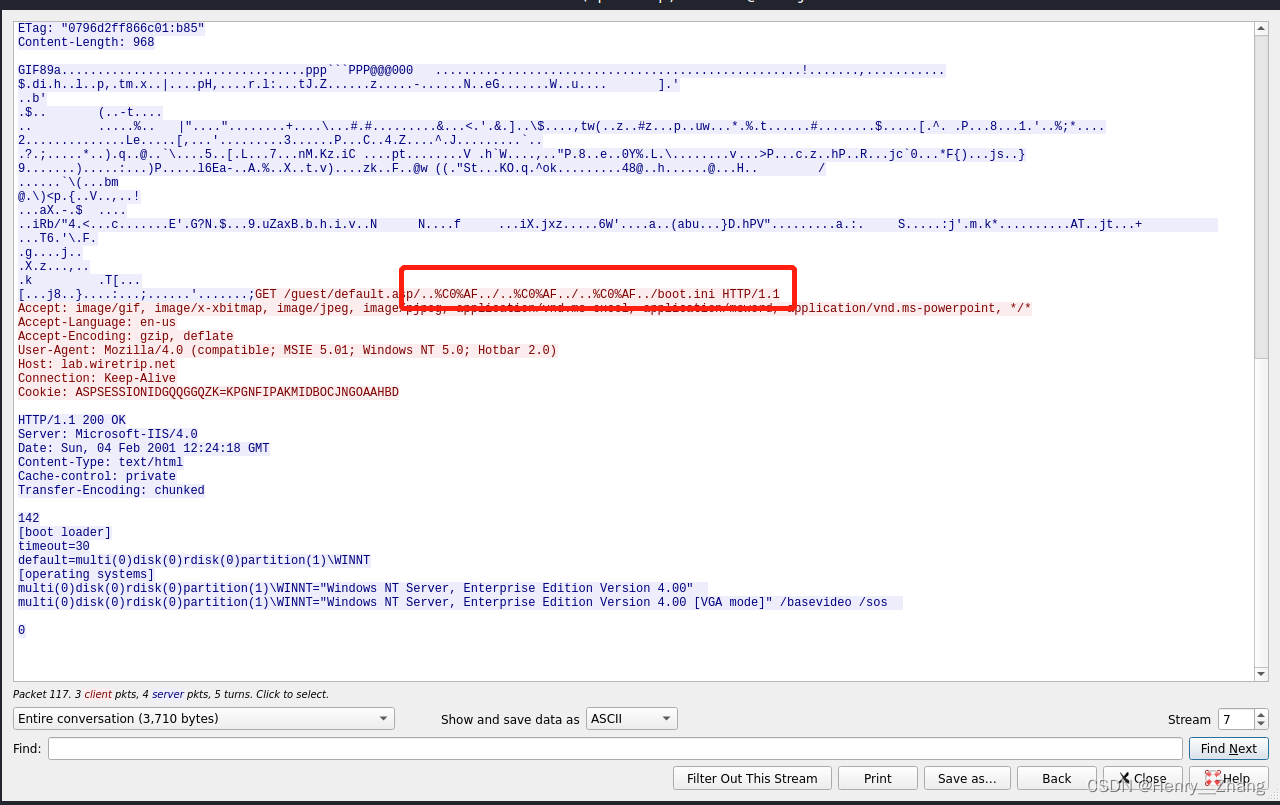Image resolution: width=1280 pixels, height=805 pixels.
Task: Click the Stream number field
Action: (1236, 719)
